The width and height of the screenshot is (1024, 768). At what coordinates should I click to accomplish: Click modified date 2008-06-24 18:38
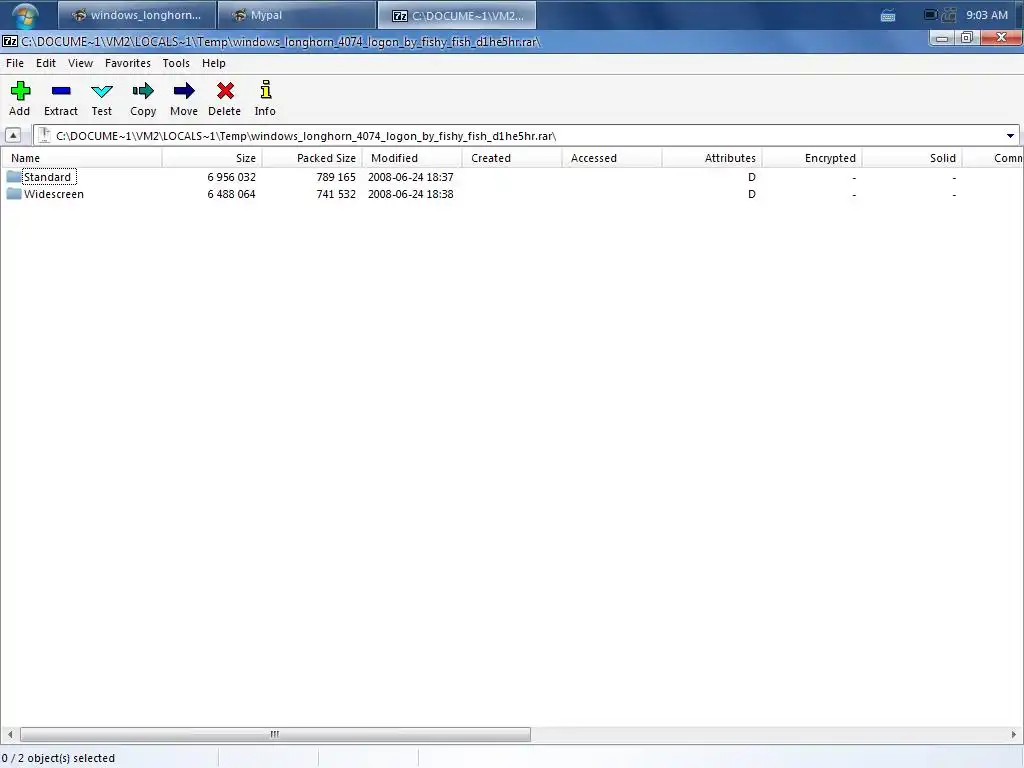[411, 194]
